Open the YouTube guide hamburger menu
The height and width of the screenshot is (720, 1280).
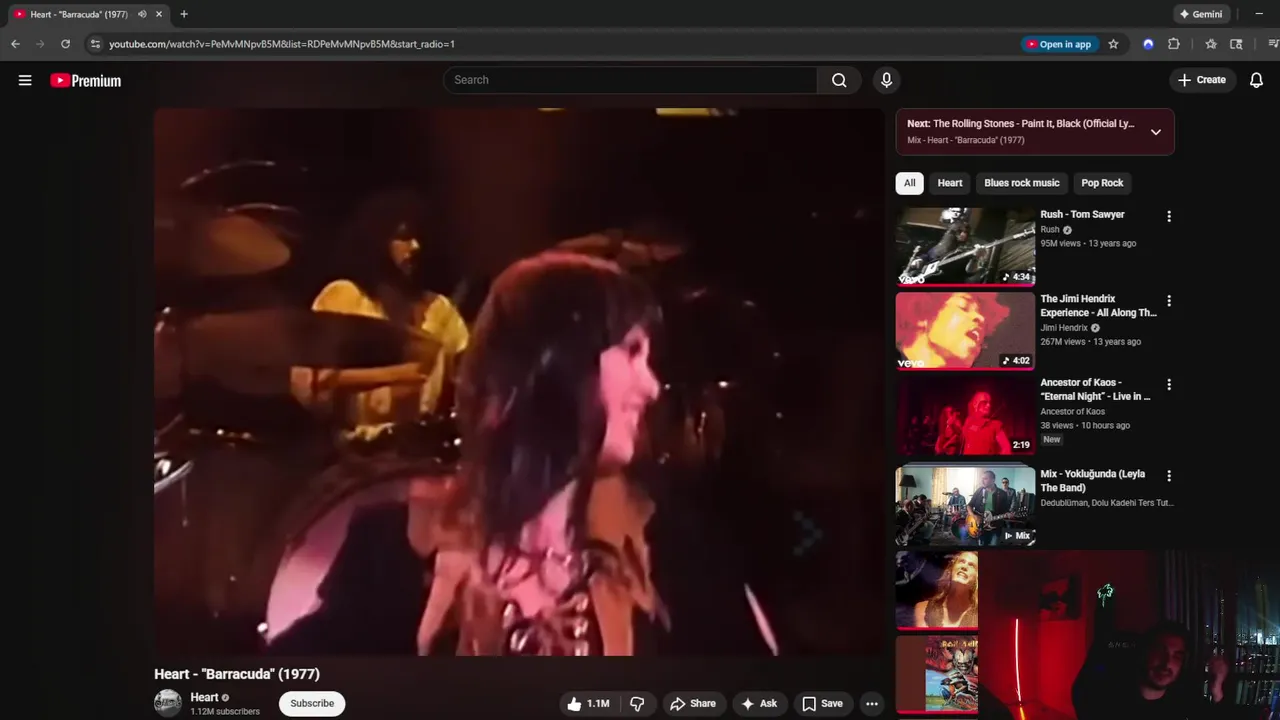point(25,80)
